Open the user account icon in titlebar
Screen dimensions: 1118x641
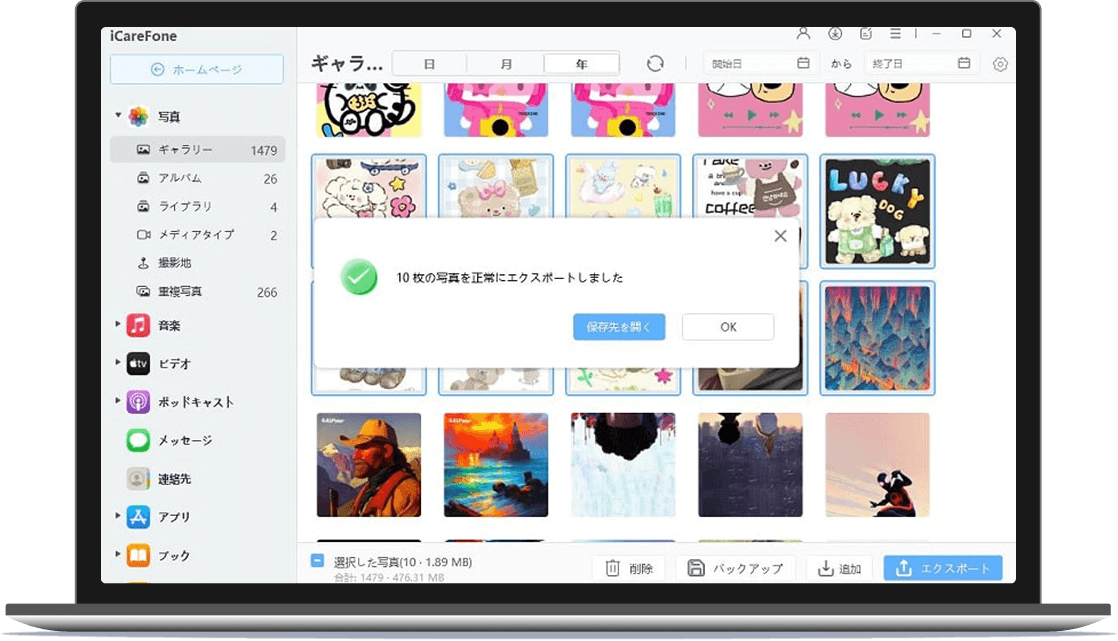pos(803,33)
